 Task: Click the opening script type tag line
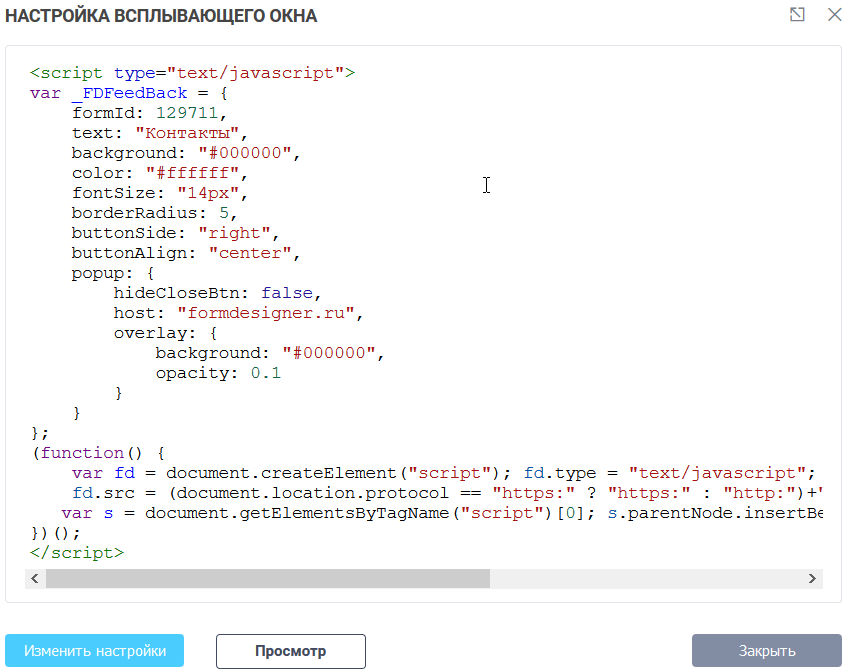click(192, 73)
